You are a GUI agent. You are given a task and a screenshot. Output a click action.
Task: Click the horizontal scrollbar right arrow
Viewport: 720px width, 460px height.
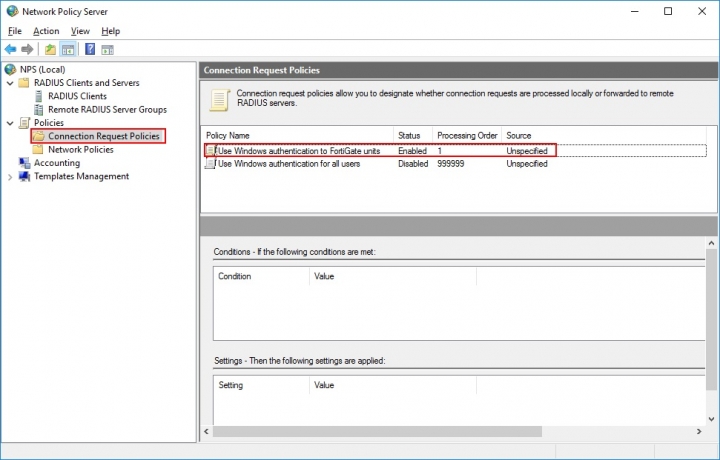(699, 431)
